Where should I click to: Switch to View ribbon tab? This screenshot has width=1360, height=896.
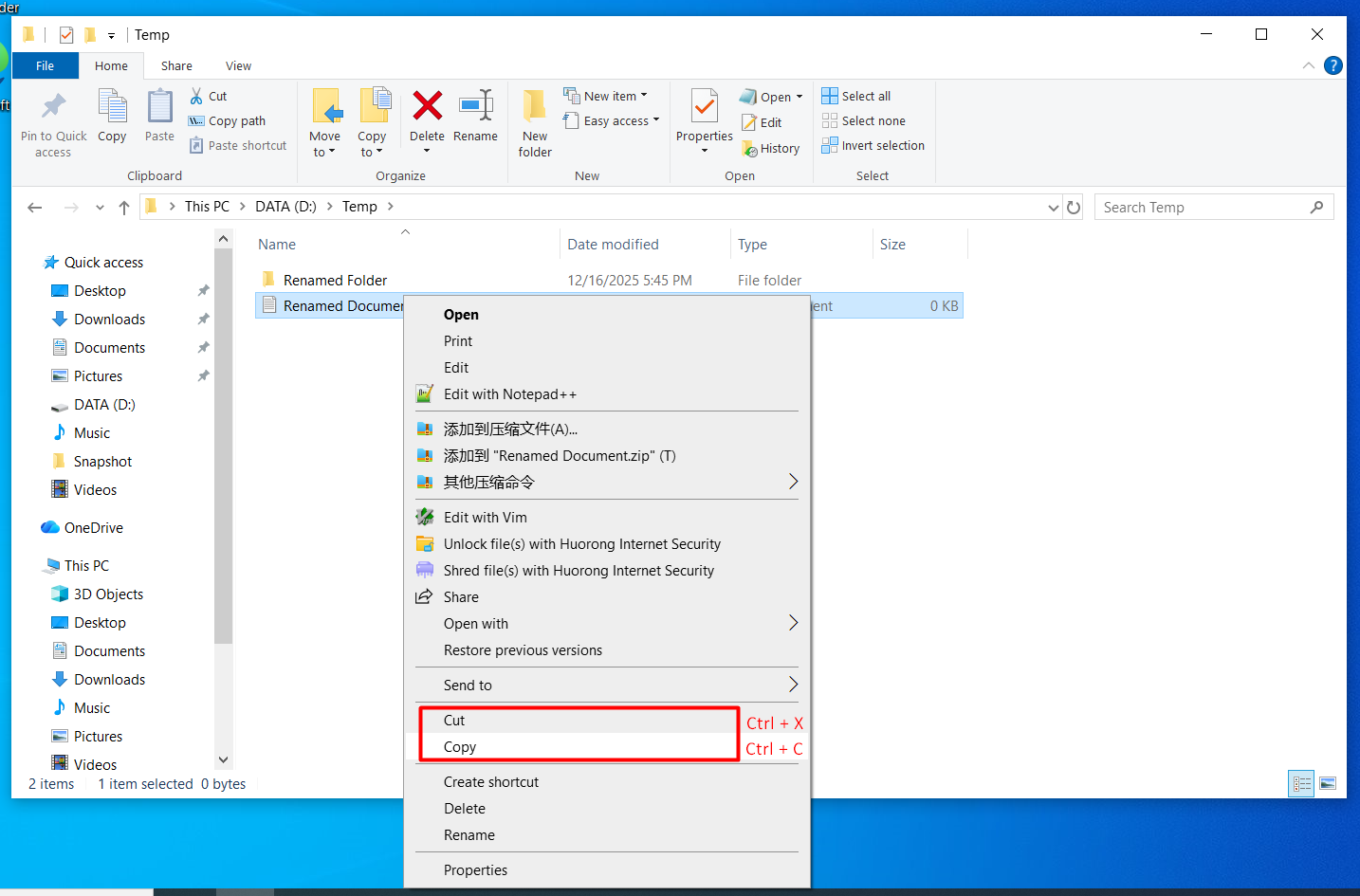point(238,65)
